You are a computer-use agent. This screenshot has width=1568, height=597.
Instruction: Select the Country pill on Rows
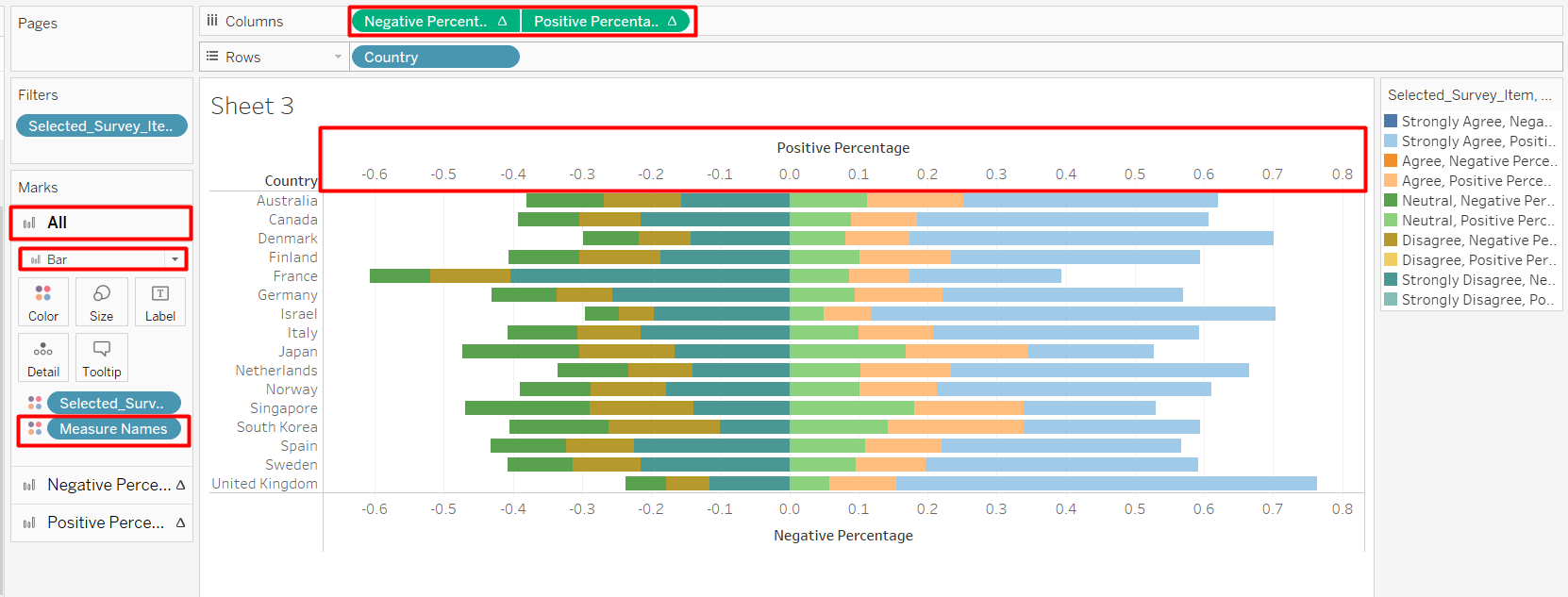tap(435, 57)
